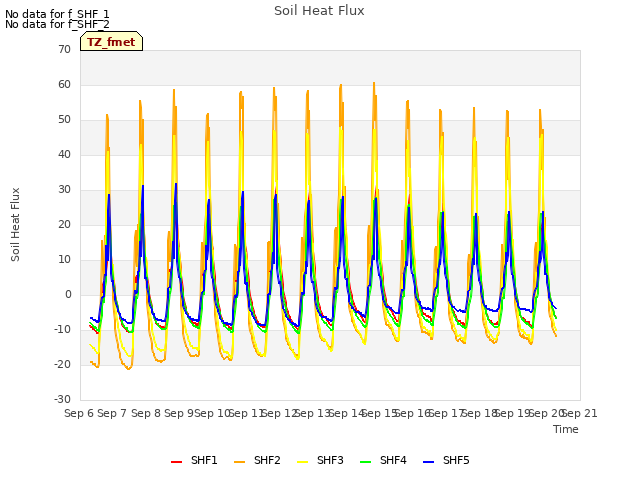Click the 20 y-axis tick label
The height and width of the screenshot is (480, 640).
pyautogui.click(x=64, y=224)
